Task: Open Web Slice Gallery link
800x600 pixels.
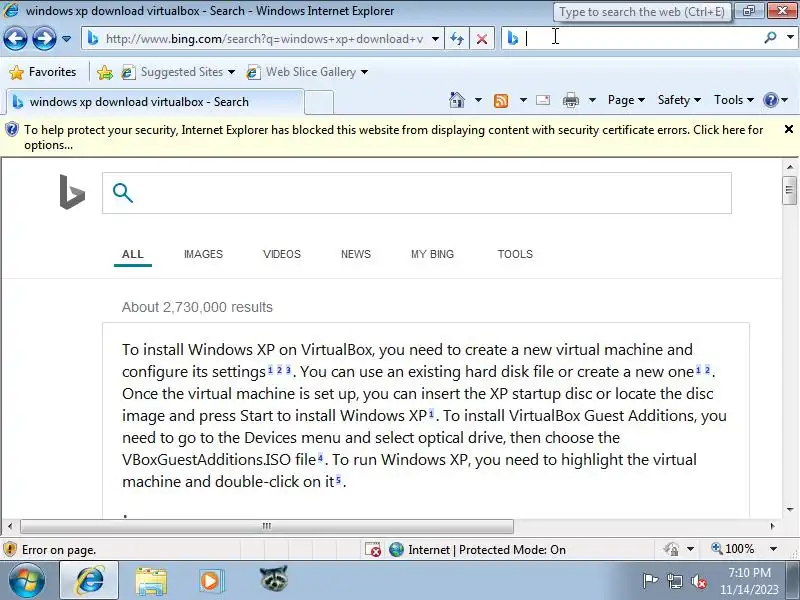Action: pos(301,72)
